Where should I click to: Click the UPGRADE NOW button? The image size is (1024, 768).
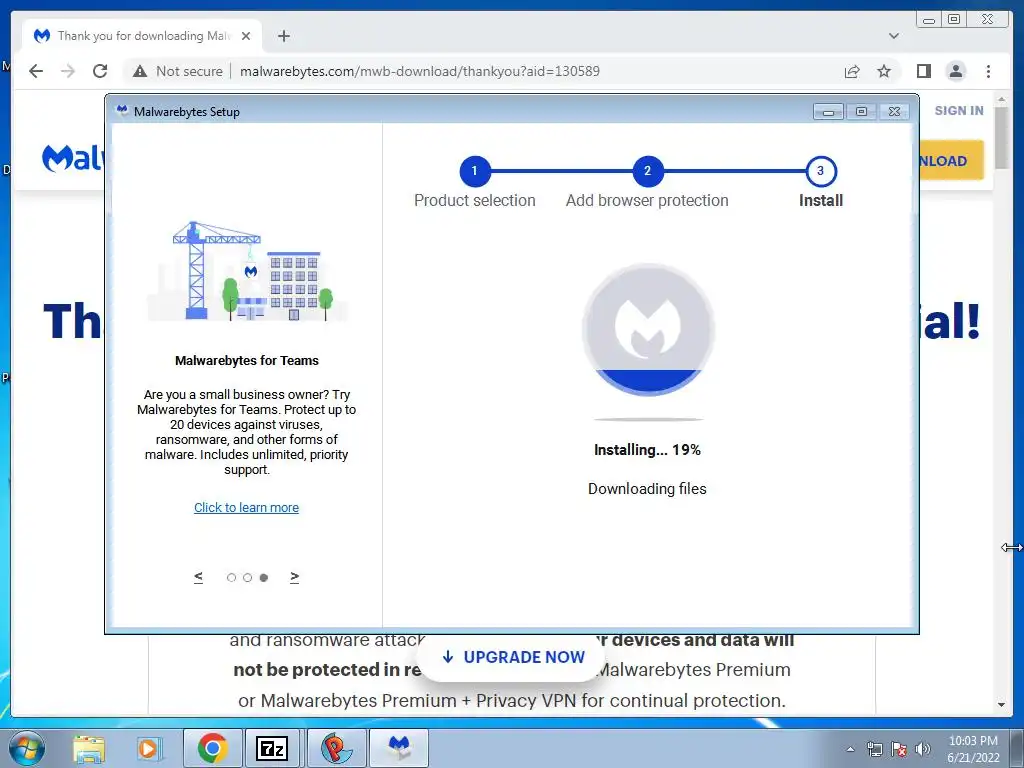(x=513, y=657)
